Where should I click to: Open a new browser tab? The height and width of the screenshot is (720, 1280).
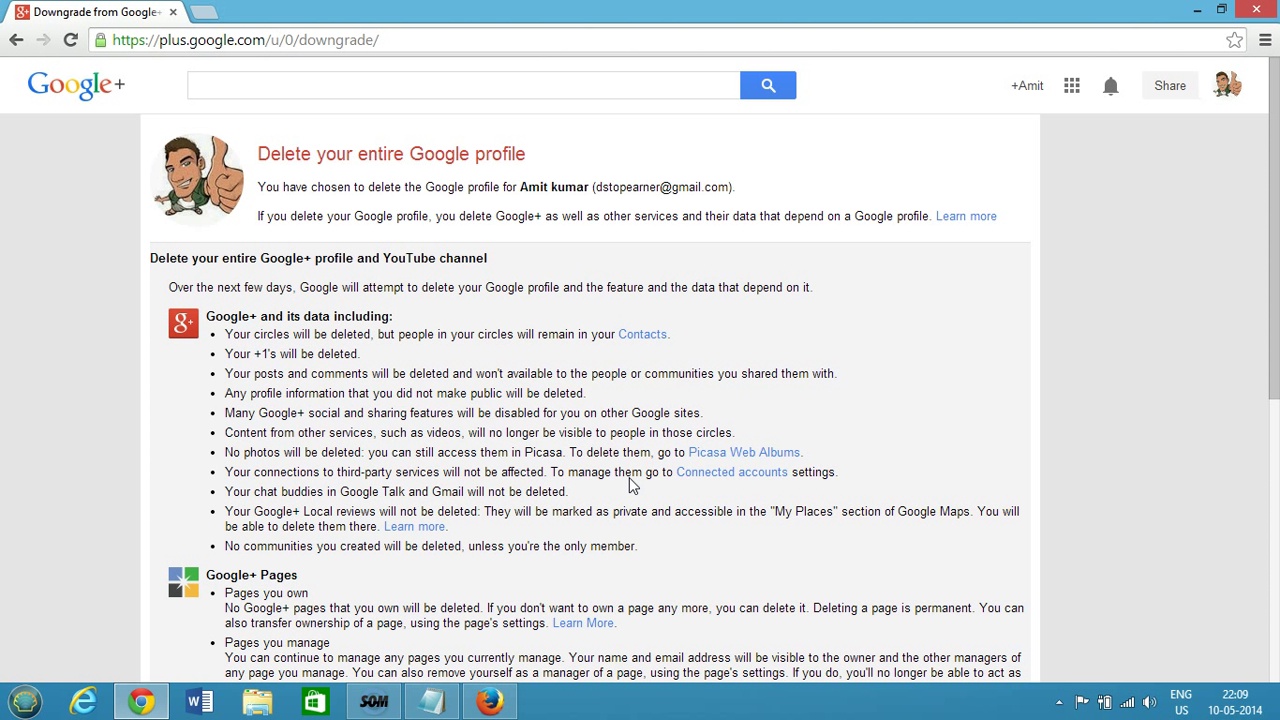click(203, 12)
